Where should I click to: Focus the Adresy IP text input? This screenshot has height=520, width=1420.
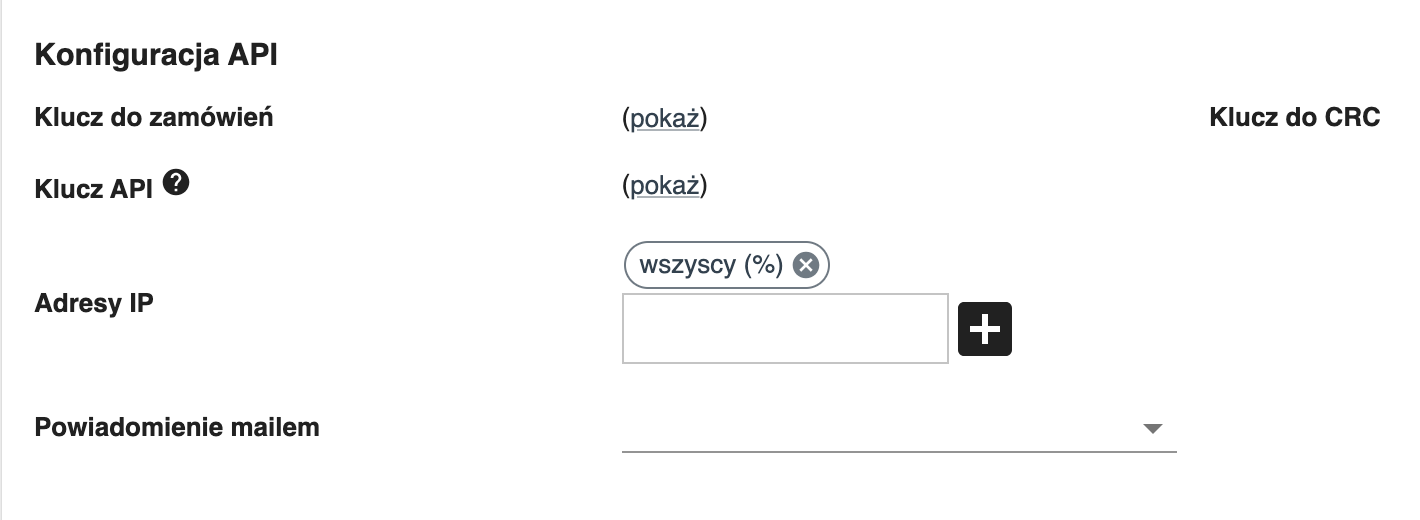pos(784,328)
